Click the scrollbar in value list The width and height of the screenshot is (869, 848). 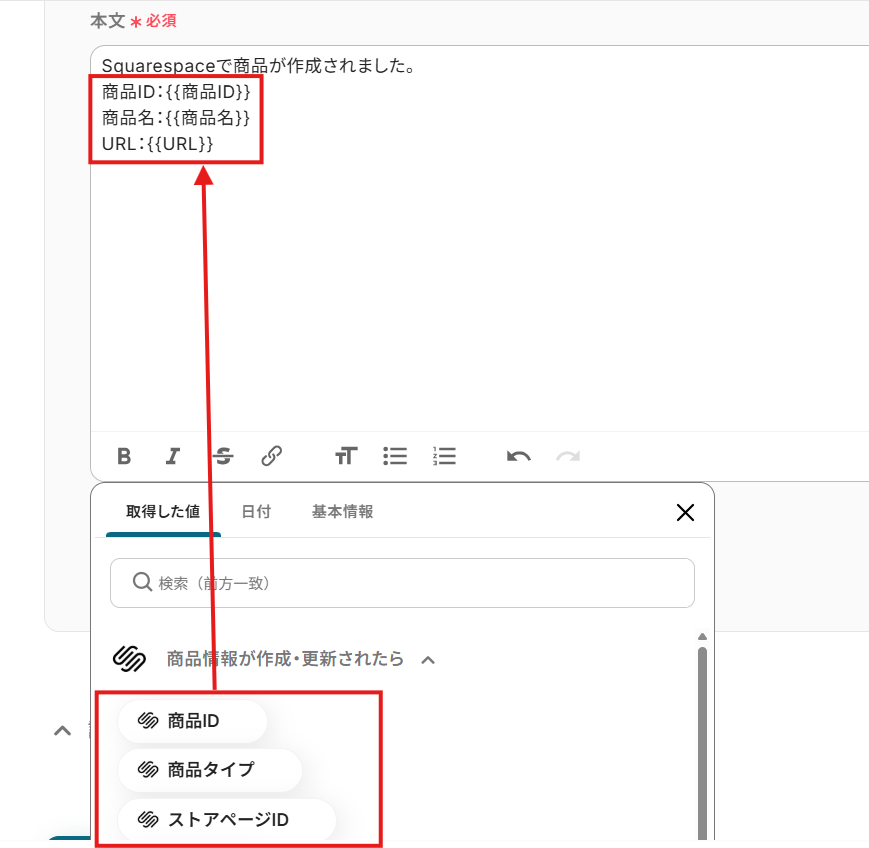tap(702, 743)
